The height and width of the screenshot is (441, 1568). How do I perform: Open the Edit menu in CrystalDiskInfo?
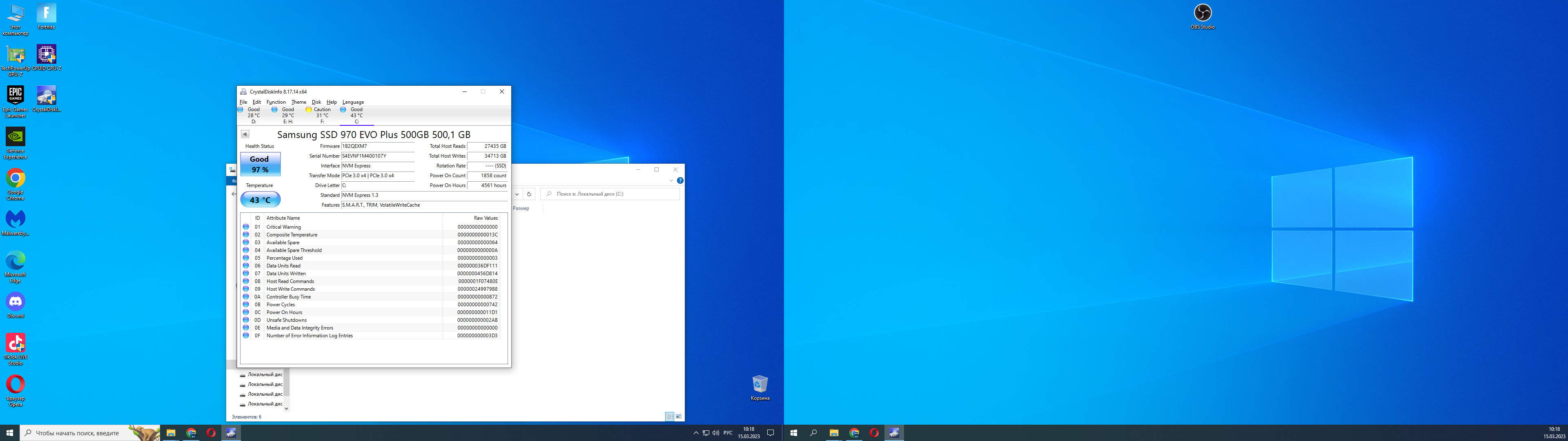coord(257,102)
